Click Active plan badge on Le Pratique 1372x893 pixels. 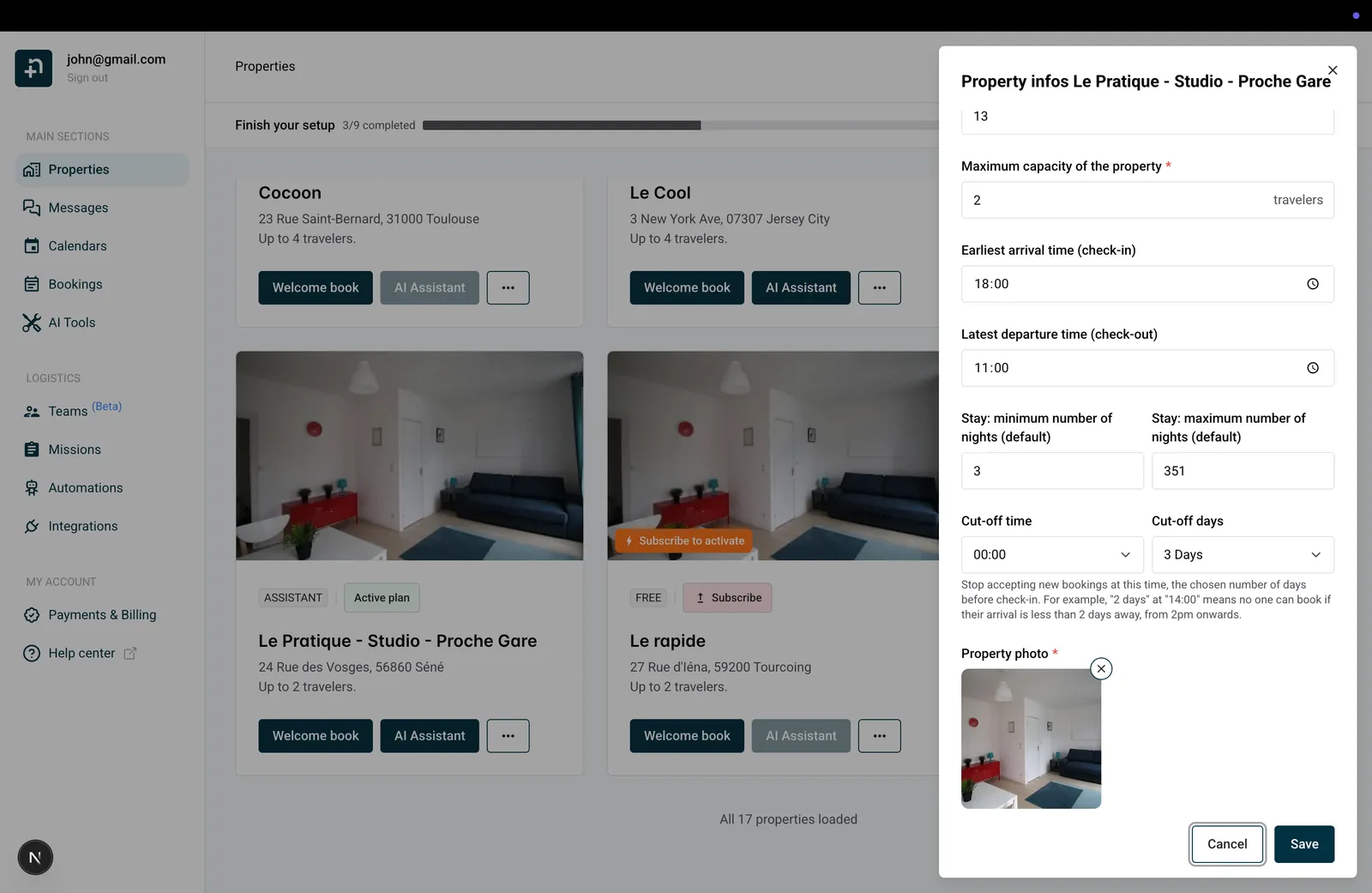382,598
